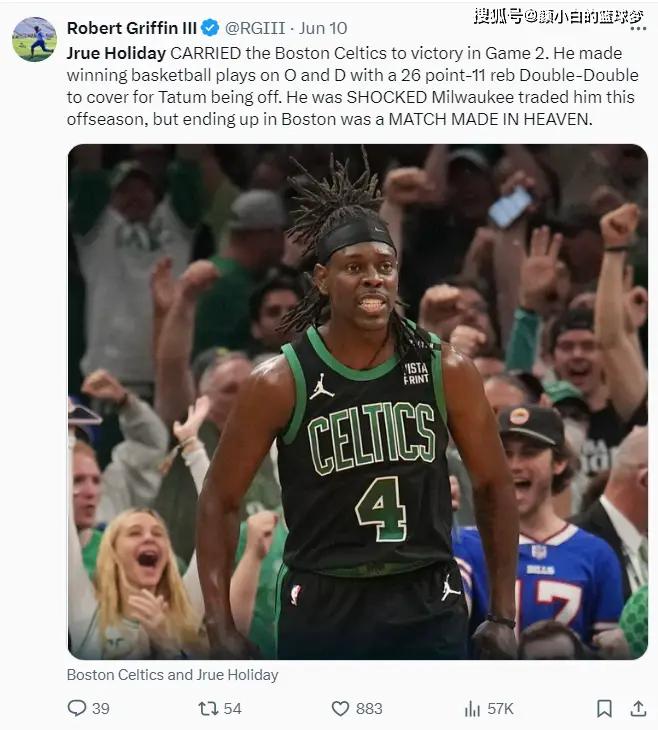Click the tweet body text
The image size is (658, 730).
tap(353, 86)
